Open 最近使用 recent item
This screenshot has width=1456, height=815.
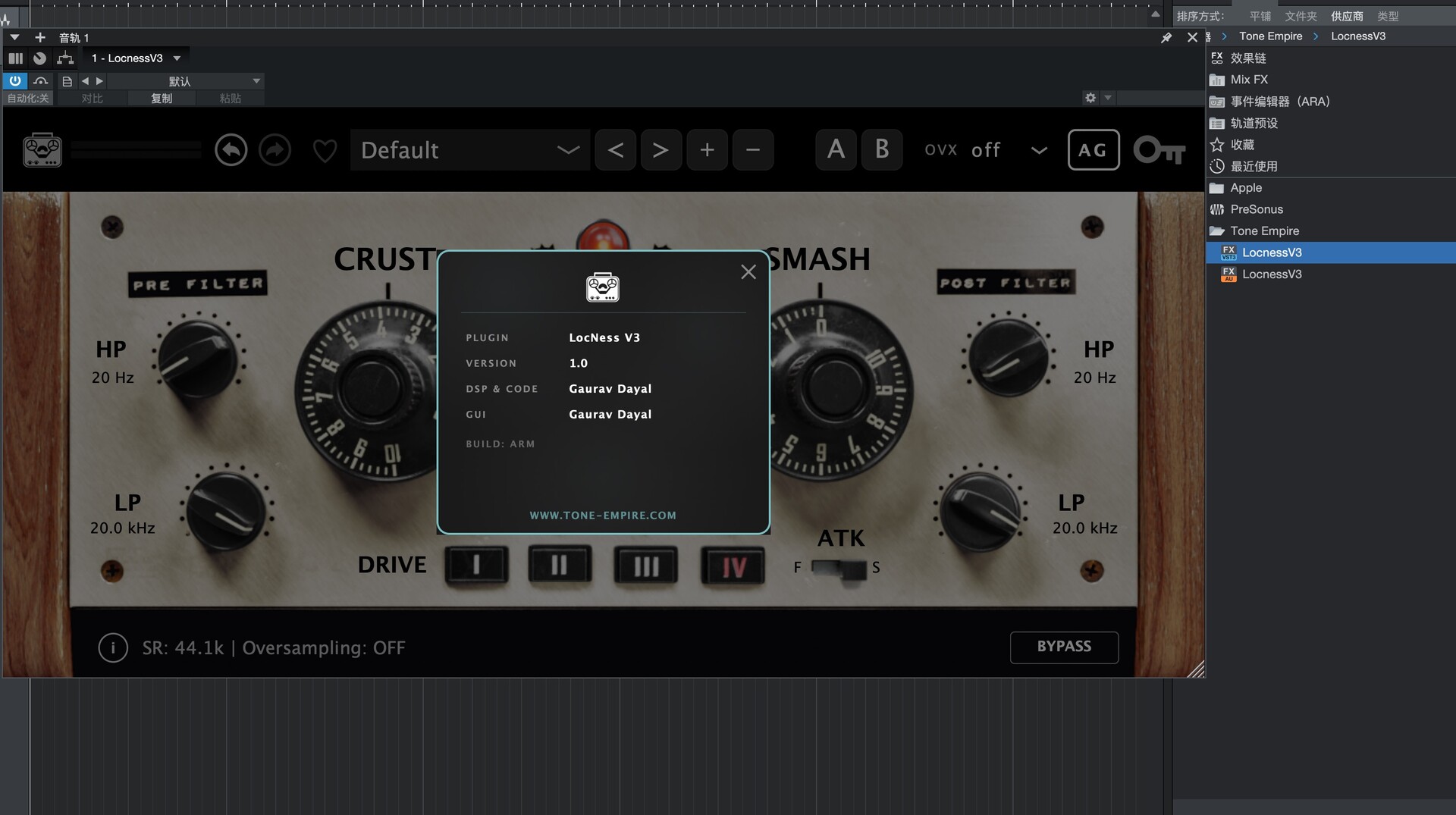click(x=1331, y=166)
